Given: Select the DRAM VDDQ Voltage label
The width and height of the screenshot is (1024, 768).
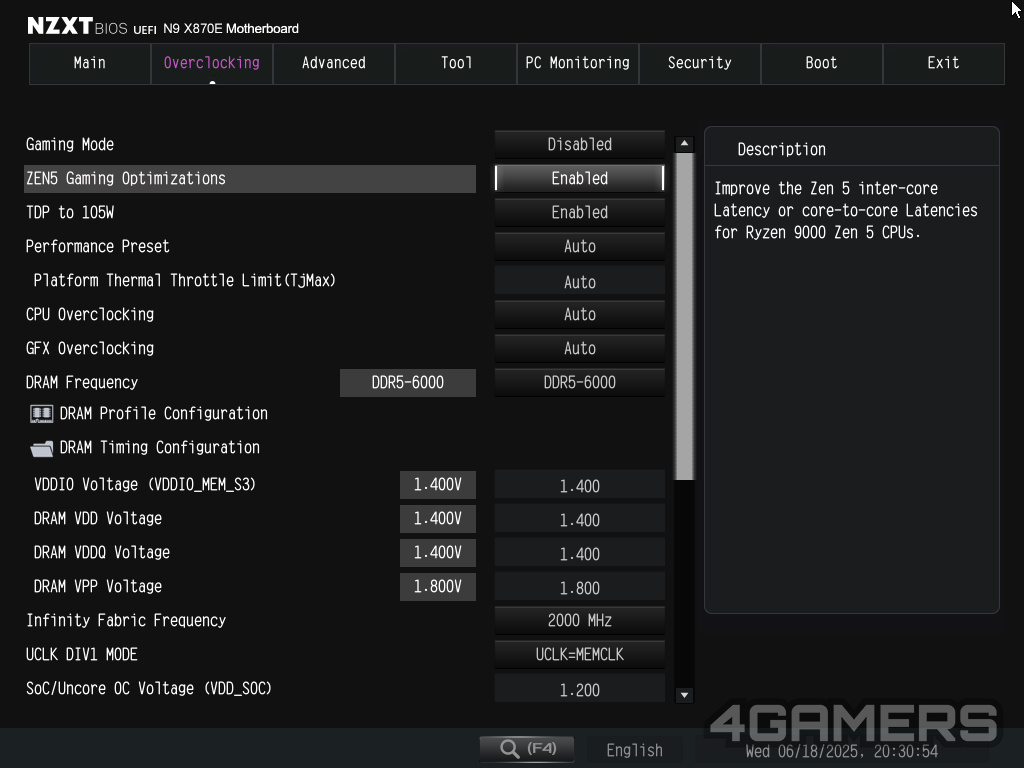Looking at the screenshot, I should tap(101, 552).
